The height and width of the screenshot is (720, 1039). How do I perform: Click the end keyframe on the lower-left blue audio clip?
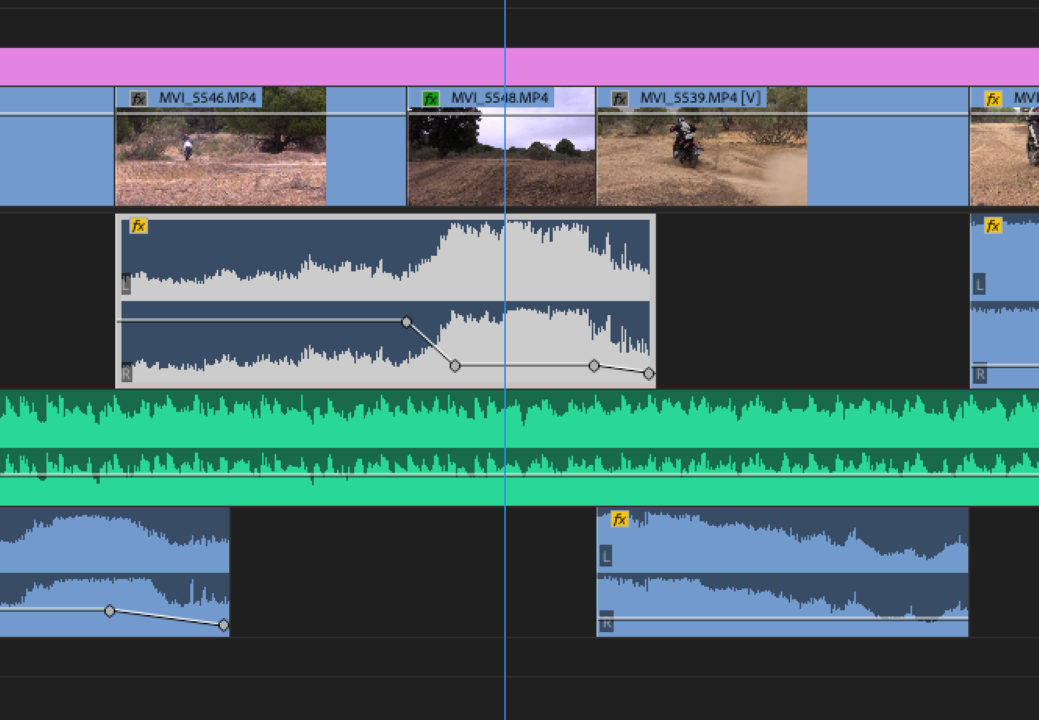[x=224, y=625]
